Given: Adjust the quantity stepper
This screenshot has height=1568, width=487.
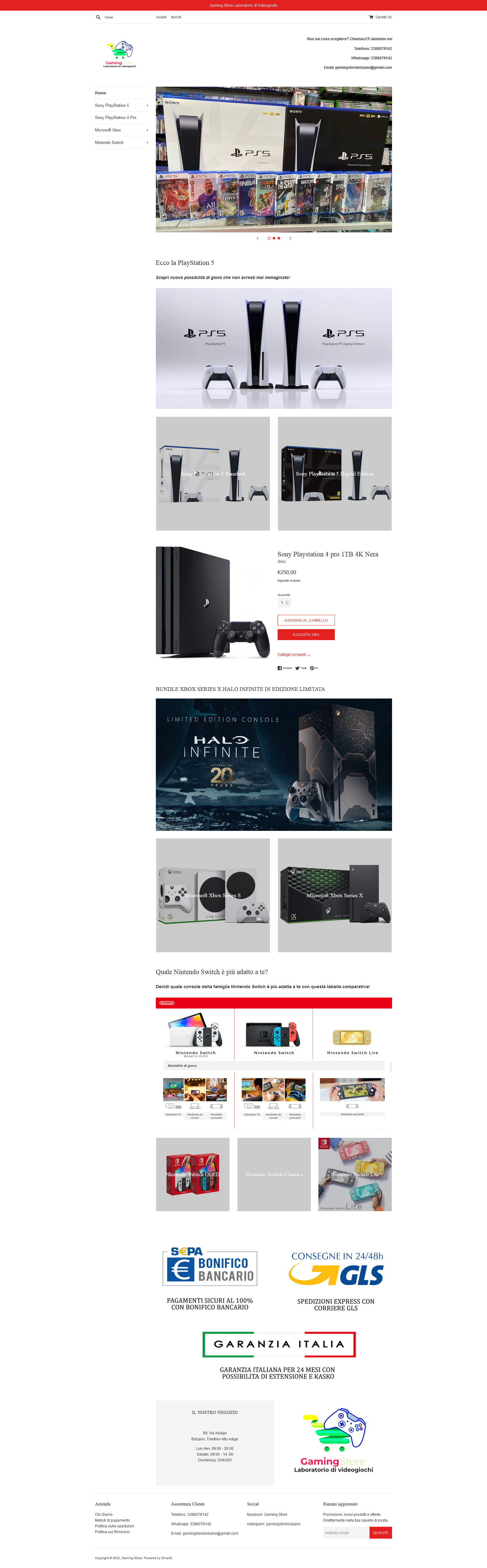Looking at the screenshot, I should [x=287, y=603].
